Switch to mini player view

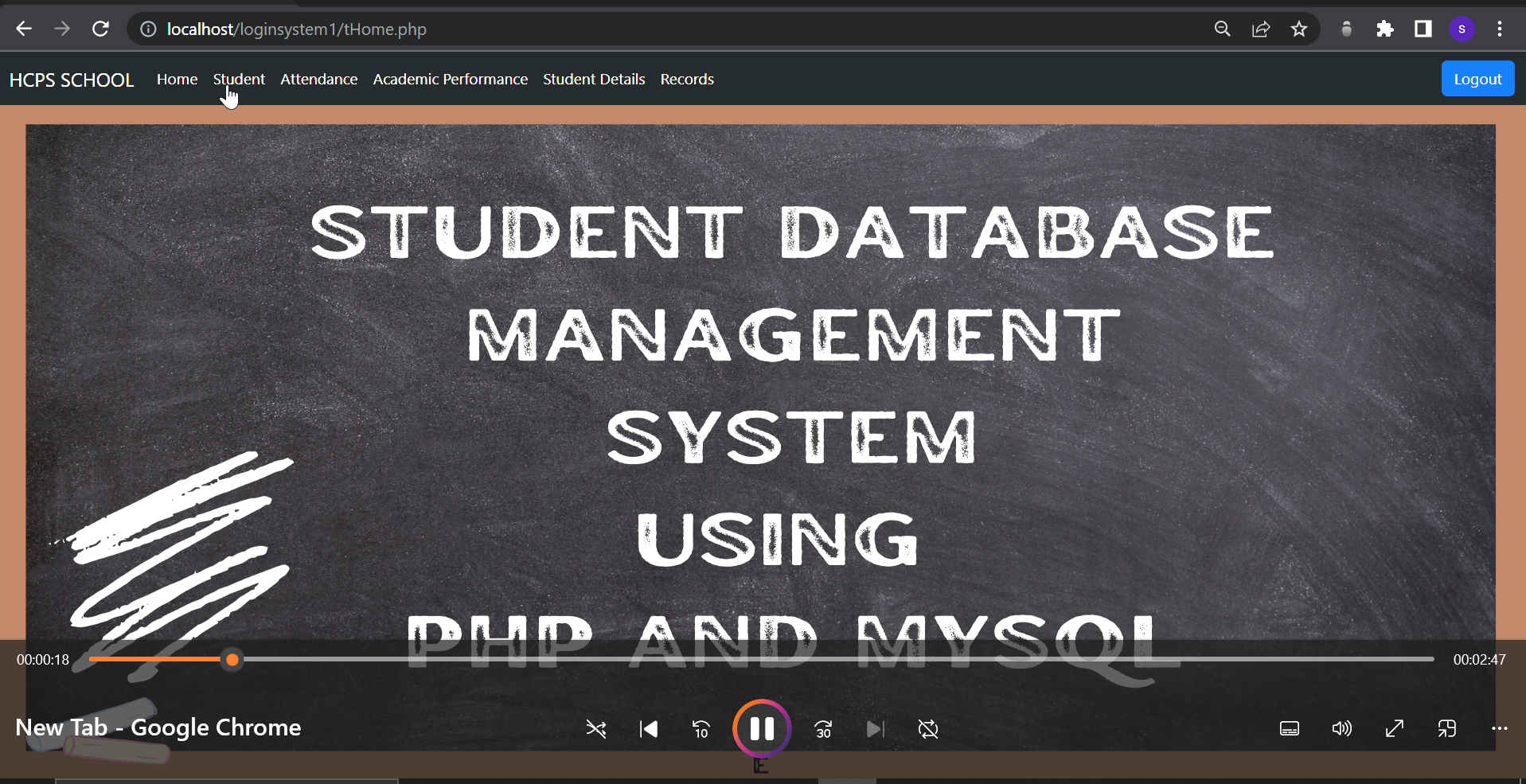click(x=1447, y=729)
